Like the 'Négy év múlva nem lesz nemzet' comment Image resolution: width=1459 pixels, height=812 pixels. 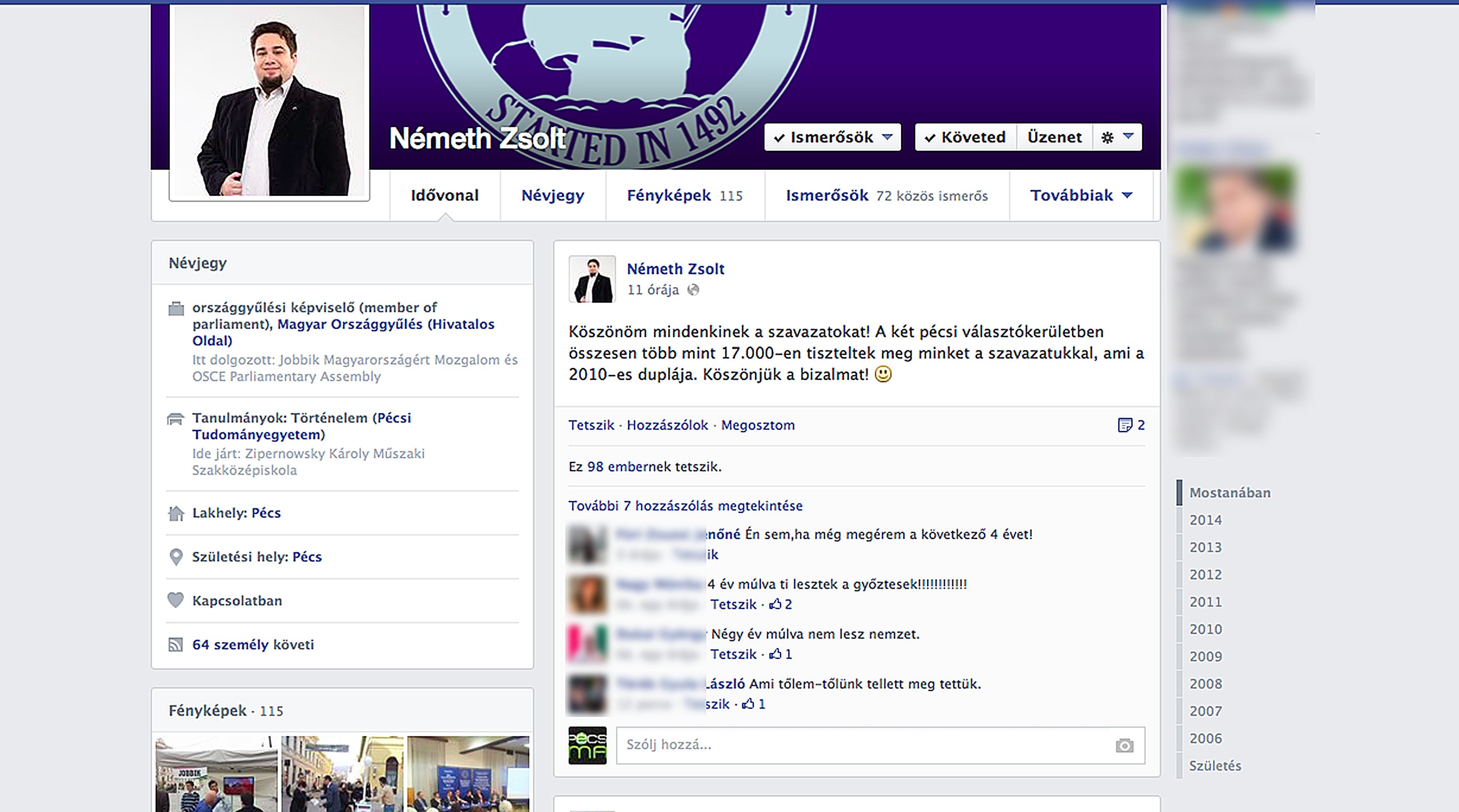[733, 654]
